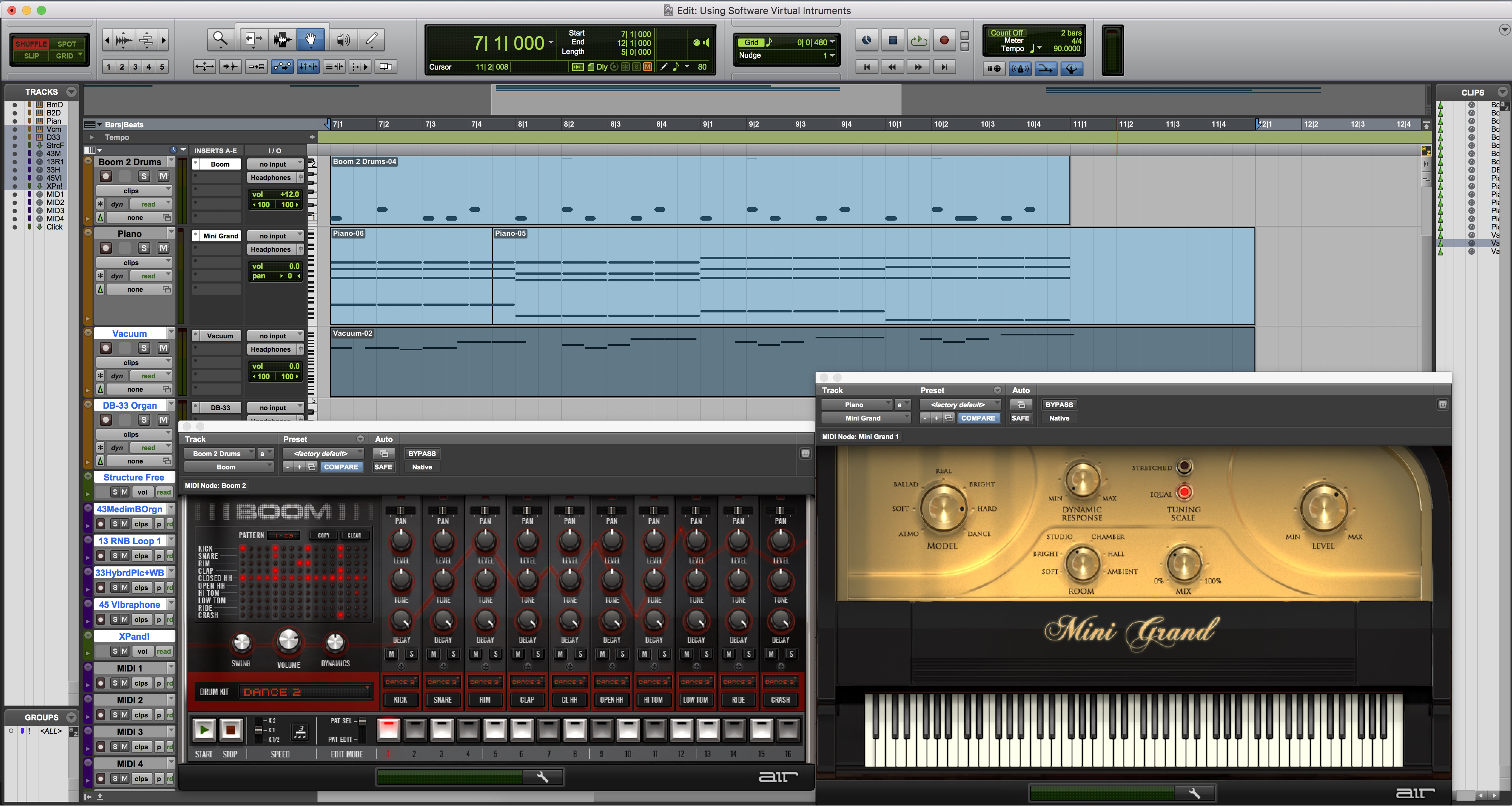Select memory location button 3
1512x807 pixels.
coord(135,66)
